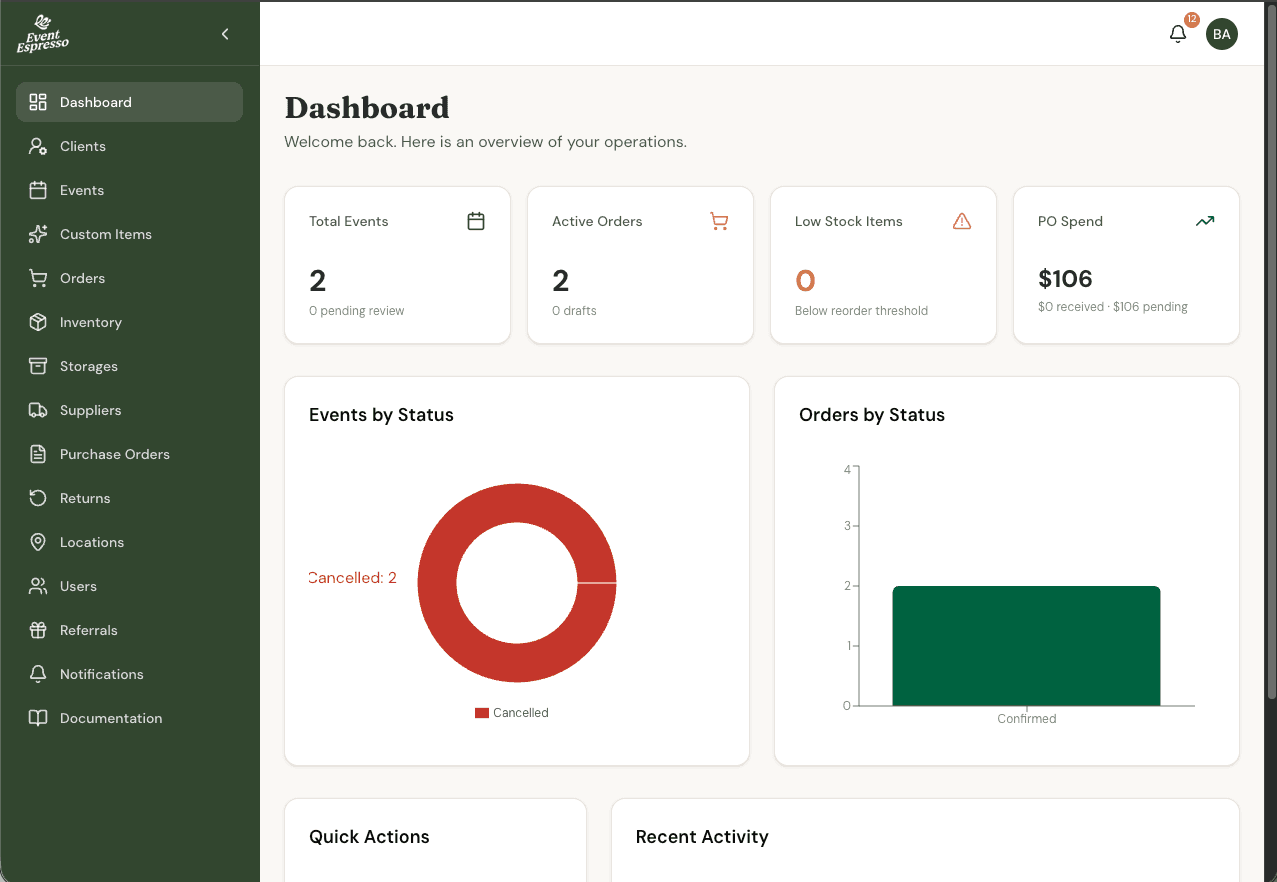Screen dimensions: 1277x882
Task: Select Custom Items in the sidebar
Action: (106, 234)
